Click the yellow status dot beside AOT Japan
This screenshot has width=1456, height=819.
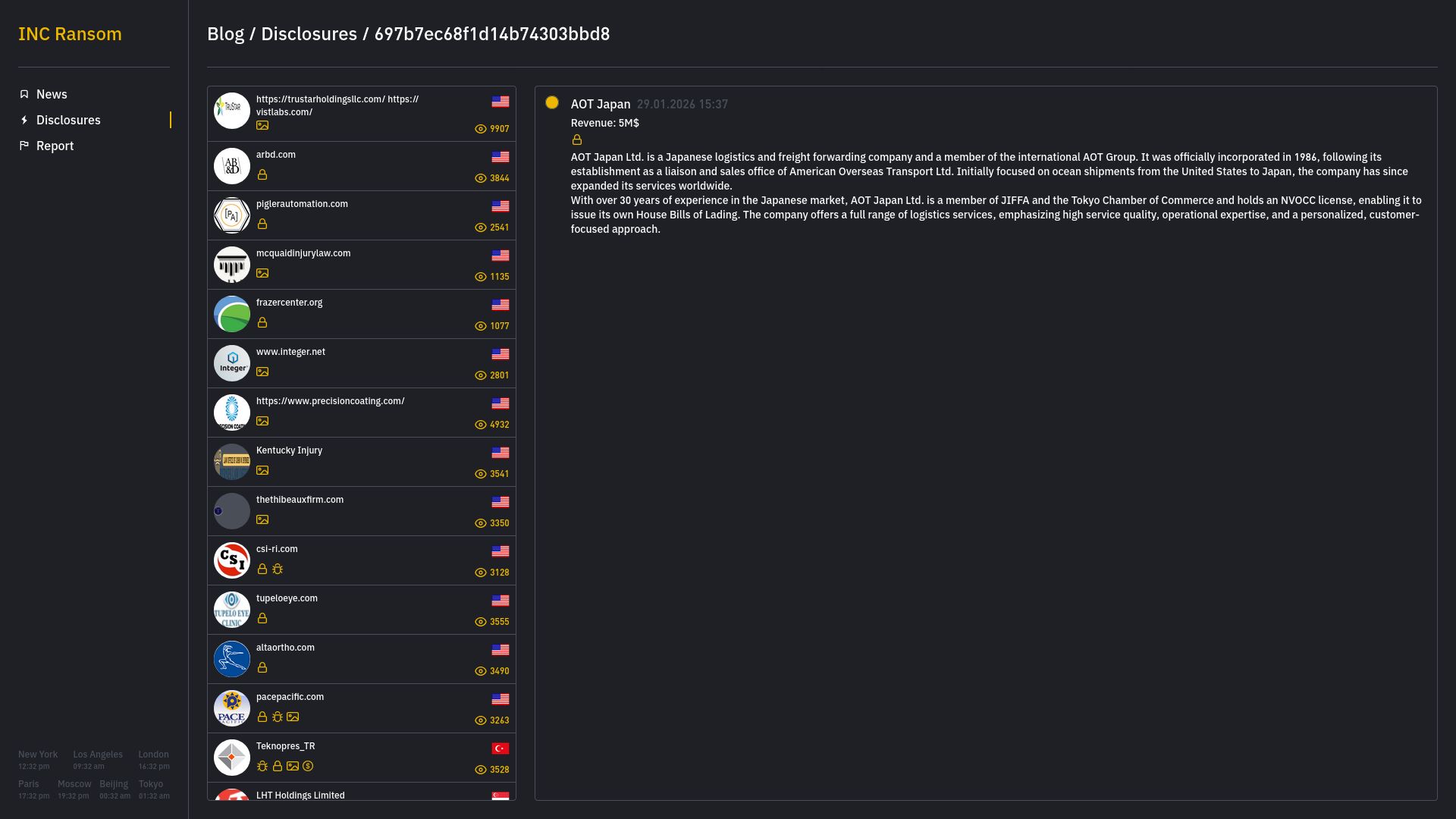coord(552,102)
